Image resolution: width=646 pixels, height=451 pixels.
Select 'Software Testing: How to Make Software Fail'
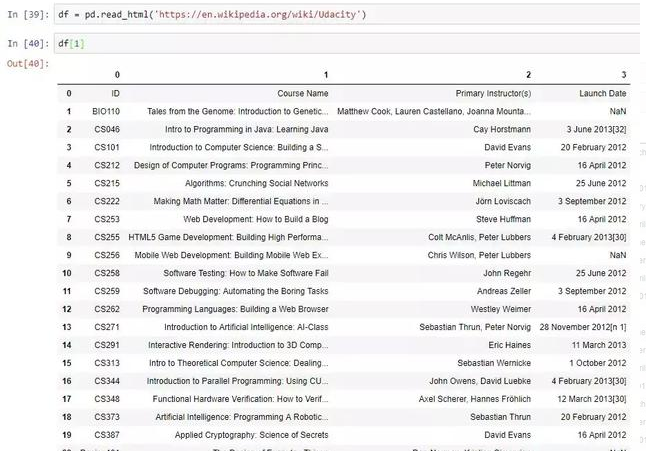246,273
